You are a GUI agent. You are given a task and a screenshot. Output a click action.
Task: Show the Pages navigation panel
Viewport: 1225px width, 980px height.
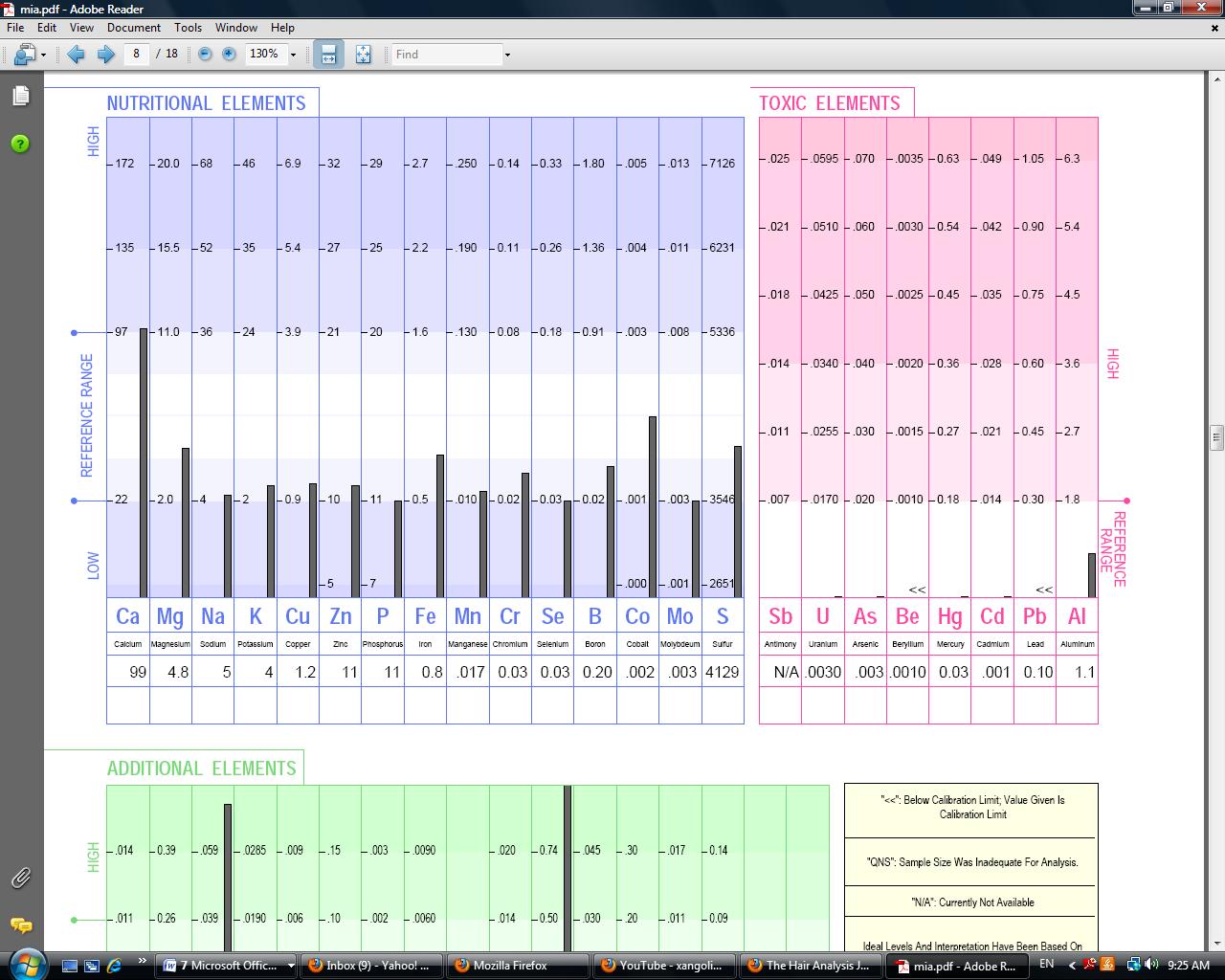click(x=20, y=96)
